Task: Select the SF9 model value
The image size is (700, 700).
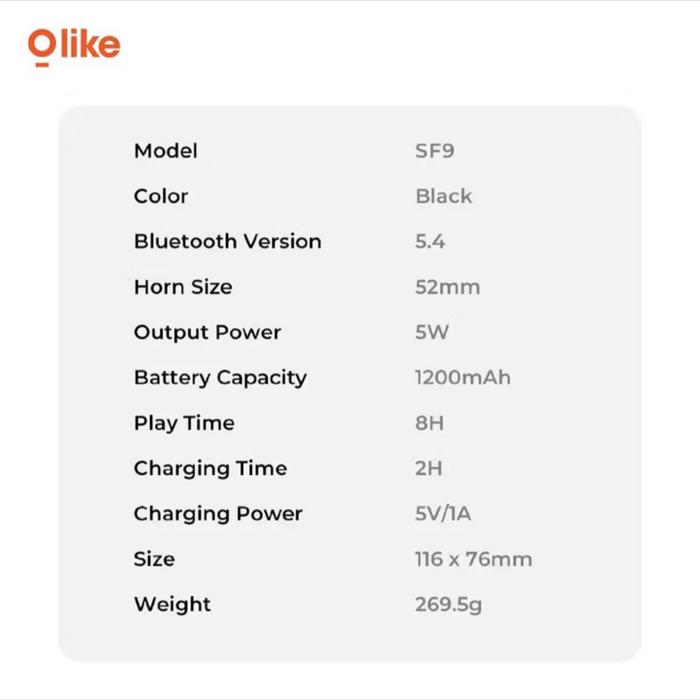Action: [x=435, y=151]
